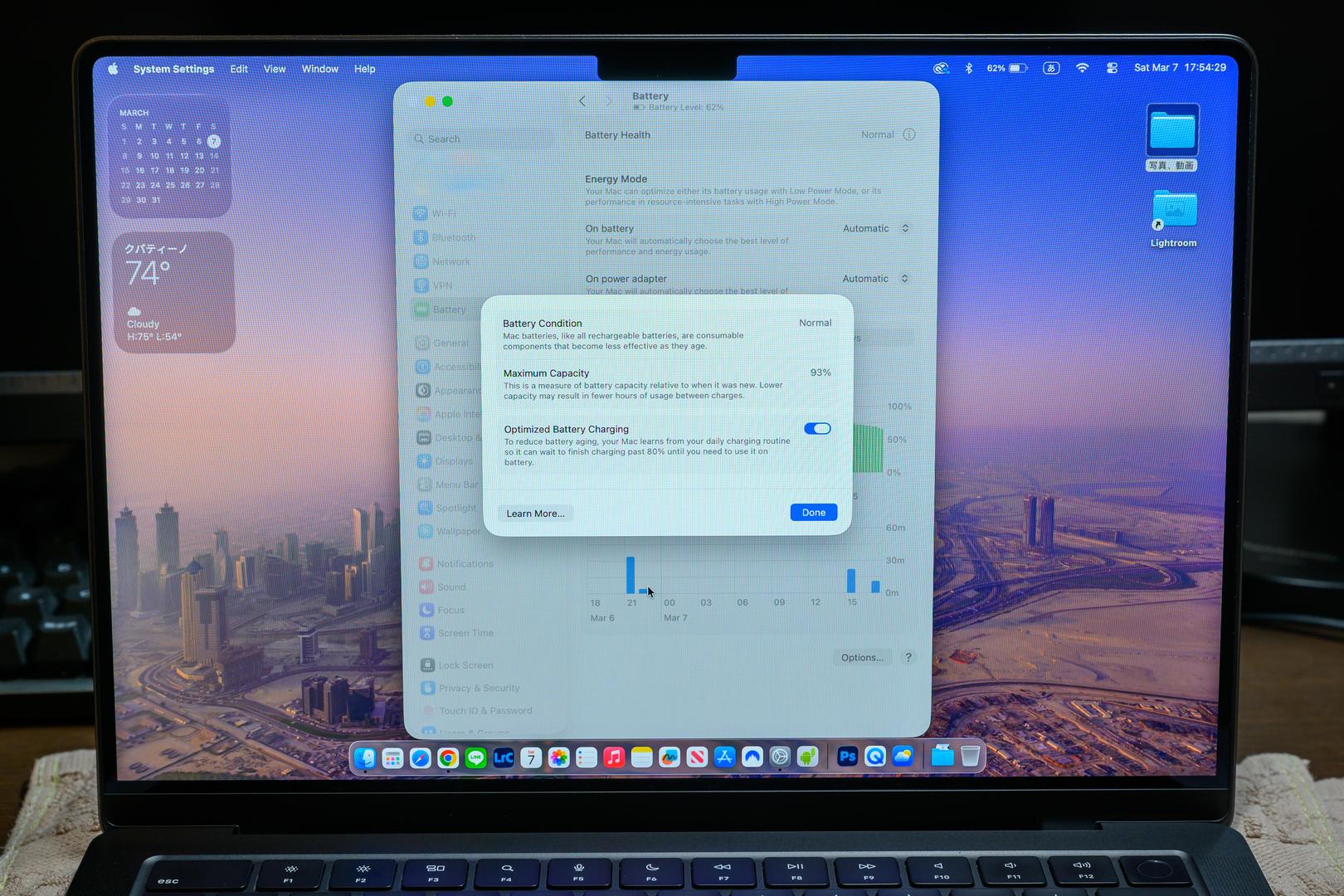
Task: Launch Google Chrome from the Dock
Action: 448,757
